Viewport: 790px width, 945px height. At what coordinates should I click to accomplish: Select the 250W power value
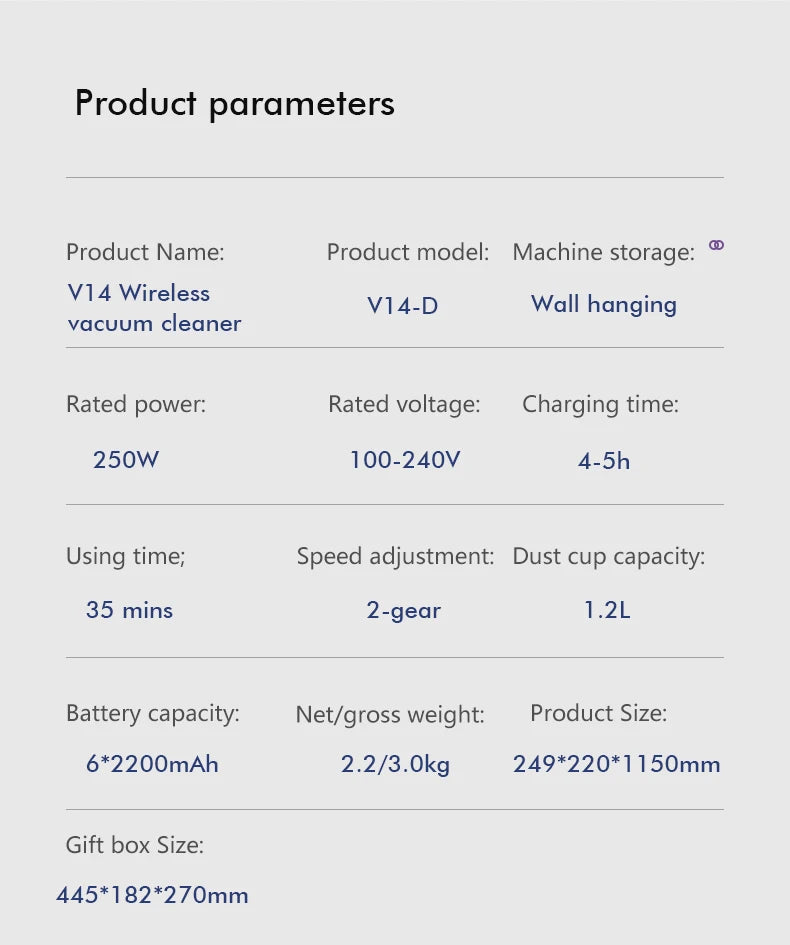point(126,460)
